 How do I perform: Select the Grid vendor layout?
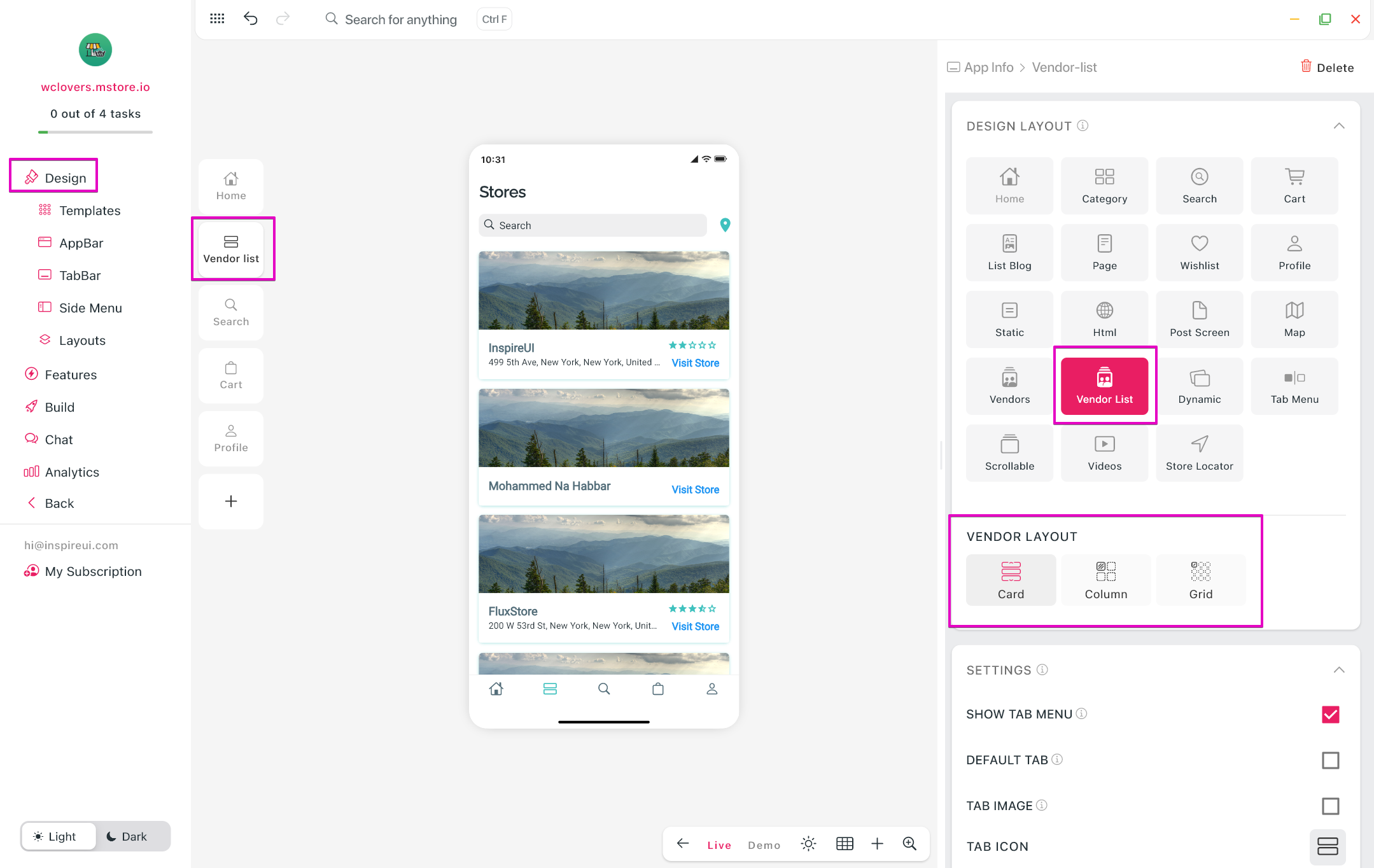coord(1200,580)
